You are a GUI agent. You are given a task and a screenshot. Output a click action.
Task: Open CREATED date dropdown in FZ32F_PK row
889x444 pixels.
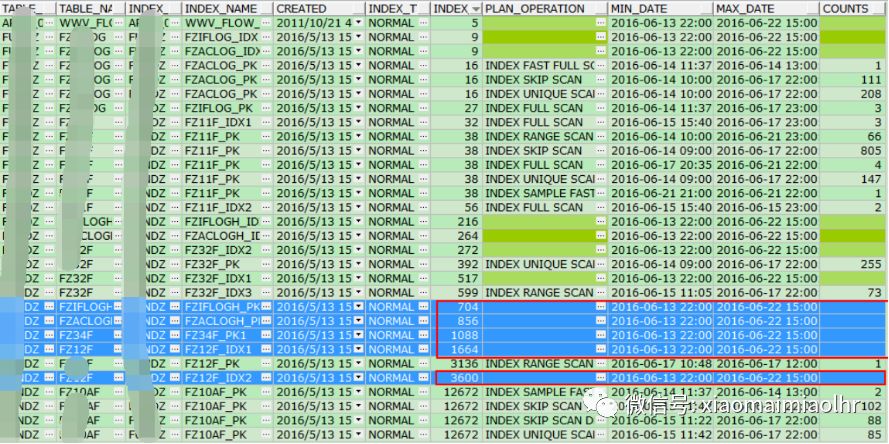[359, 264]
